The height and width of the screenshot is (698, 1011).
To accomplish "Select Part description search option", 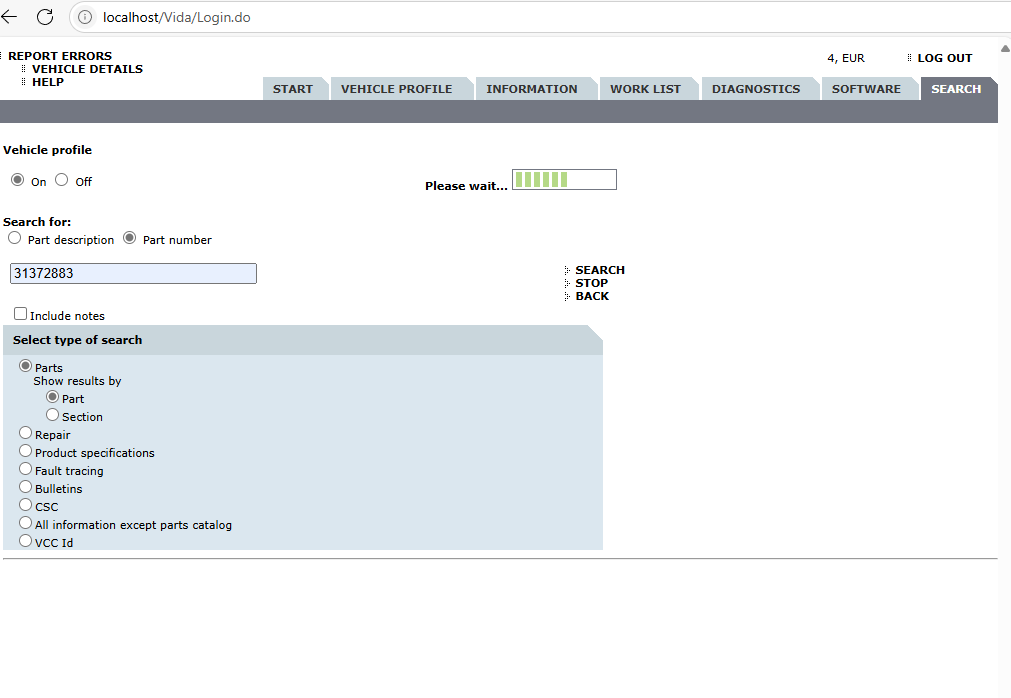I will 14,238.
